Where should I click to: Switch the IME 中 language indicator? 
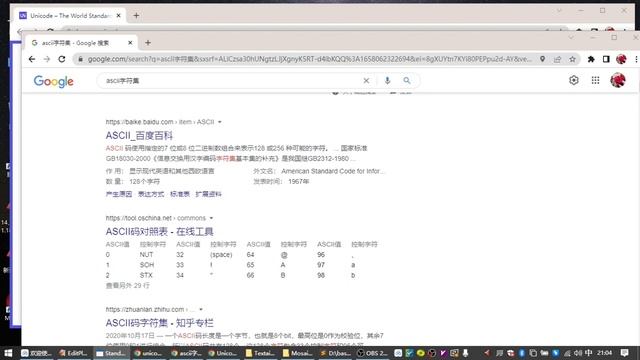(589, 353)
